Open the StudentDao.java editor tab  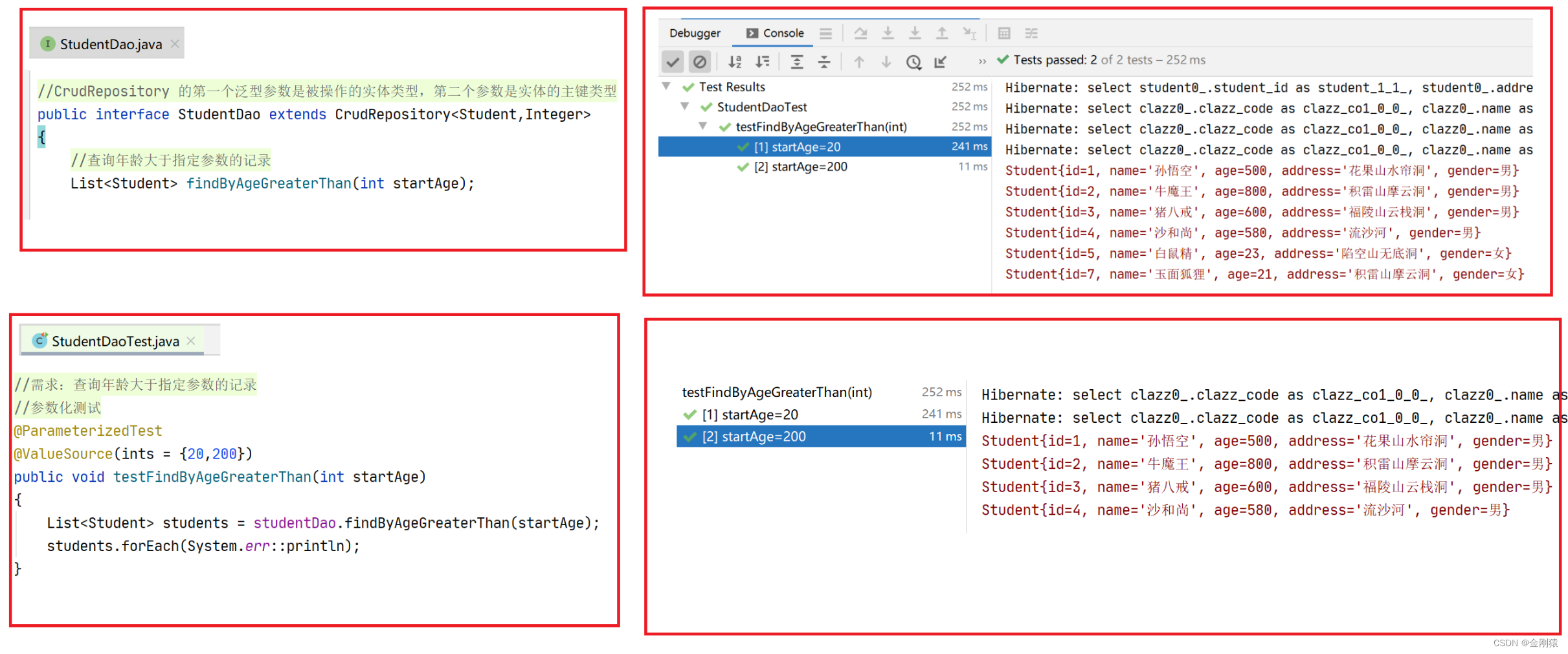107,44
